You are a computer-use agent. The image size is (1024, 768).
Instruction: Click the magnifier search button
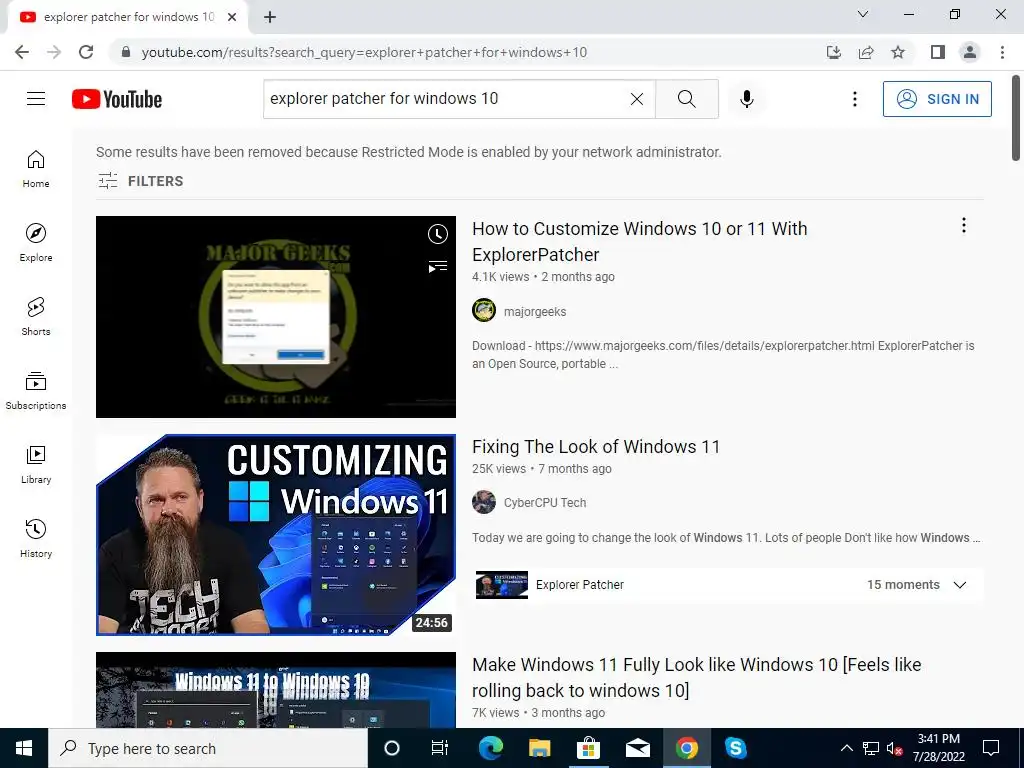click(686, 99)
